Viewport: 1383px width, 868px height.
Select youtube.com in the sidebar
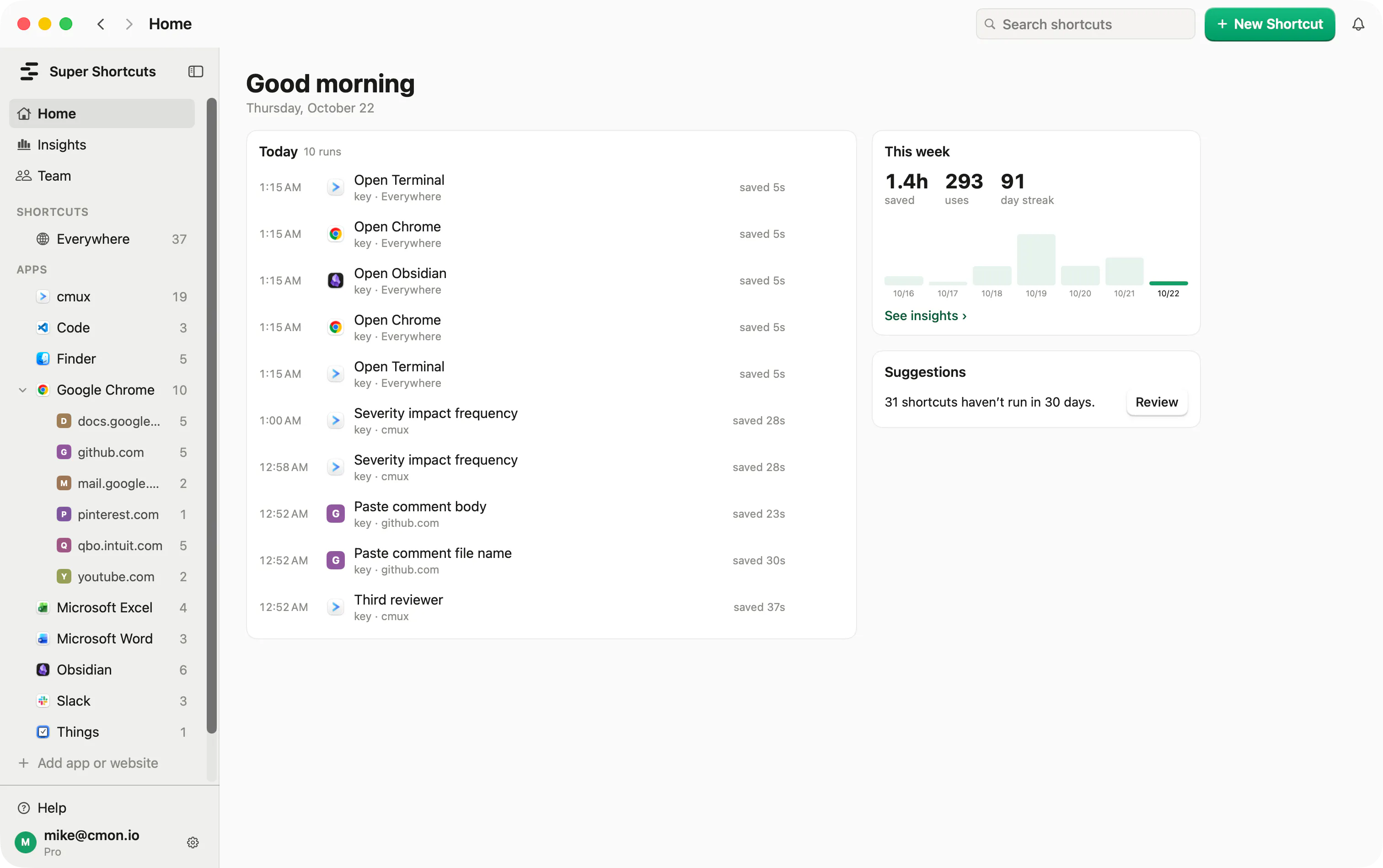coord(102,576)
